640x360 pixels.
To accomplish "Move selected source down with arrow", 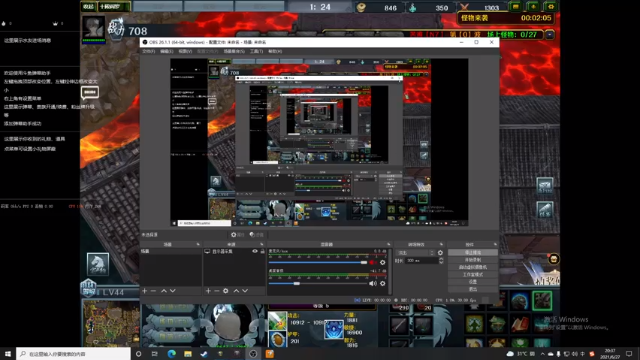I will pyautogui.click(x=245, y=291).
